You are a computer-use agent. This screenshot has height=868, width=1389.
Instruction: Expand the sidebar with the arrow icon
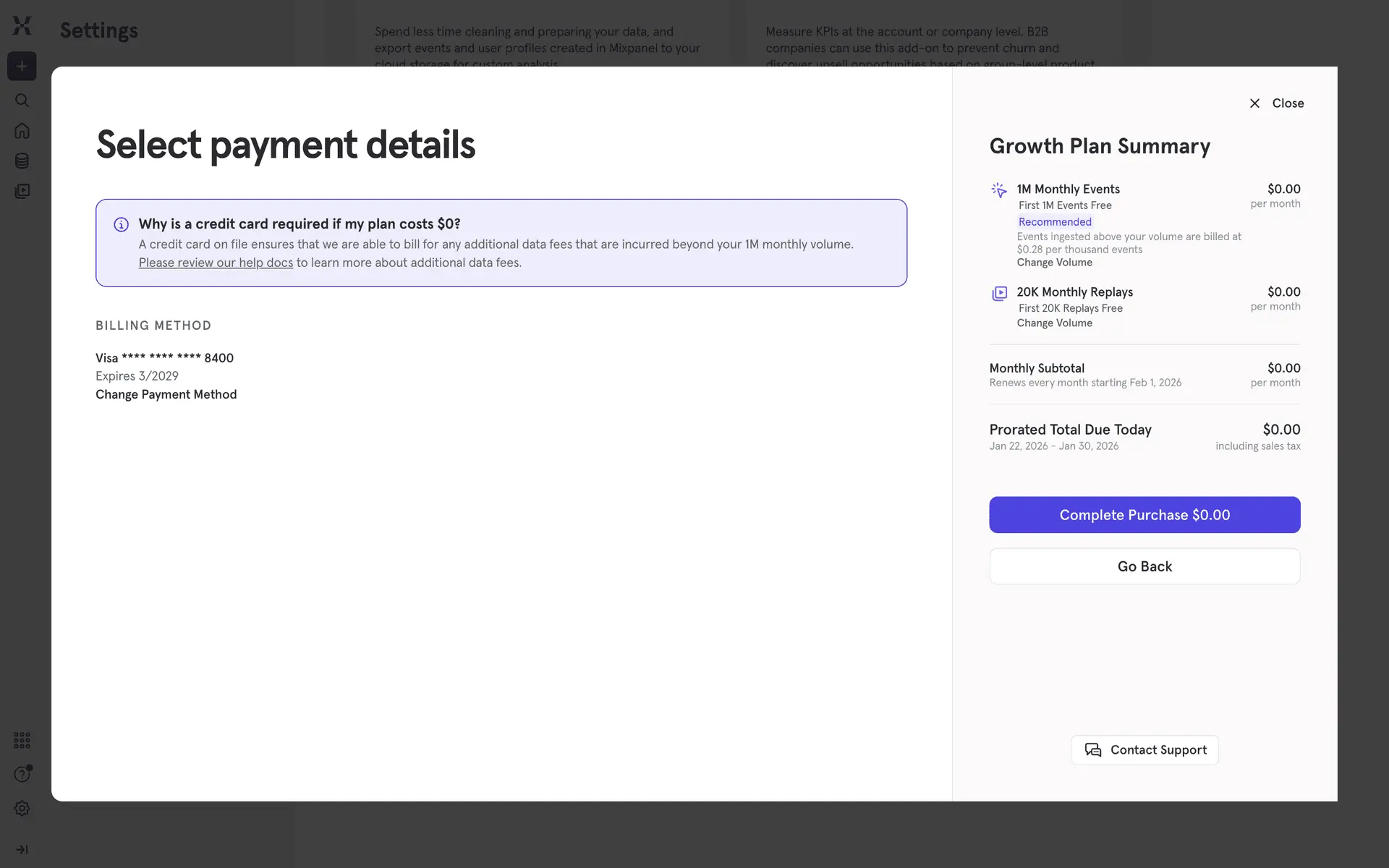click(22, 849)
